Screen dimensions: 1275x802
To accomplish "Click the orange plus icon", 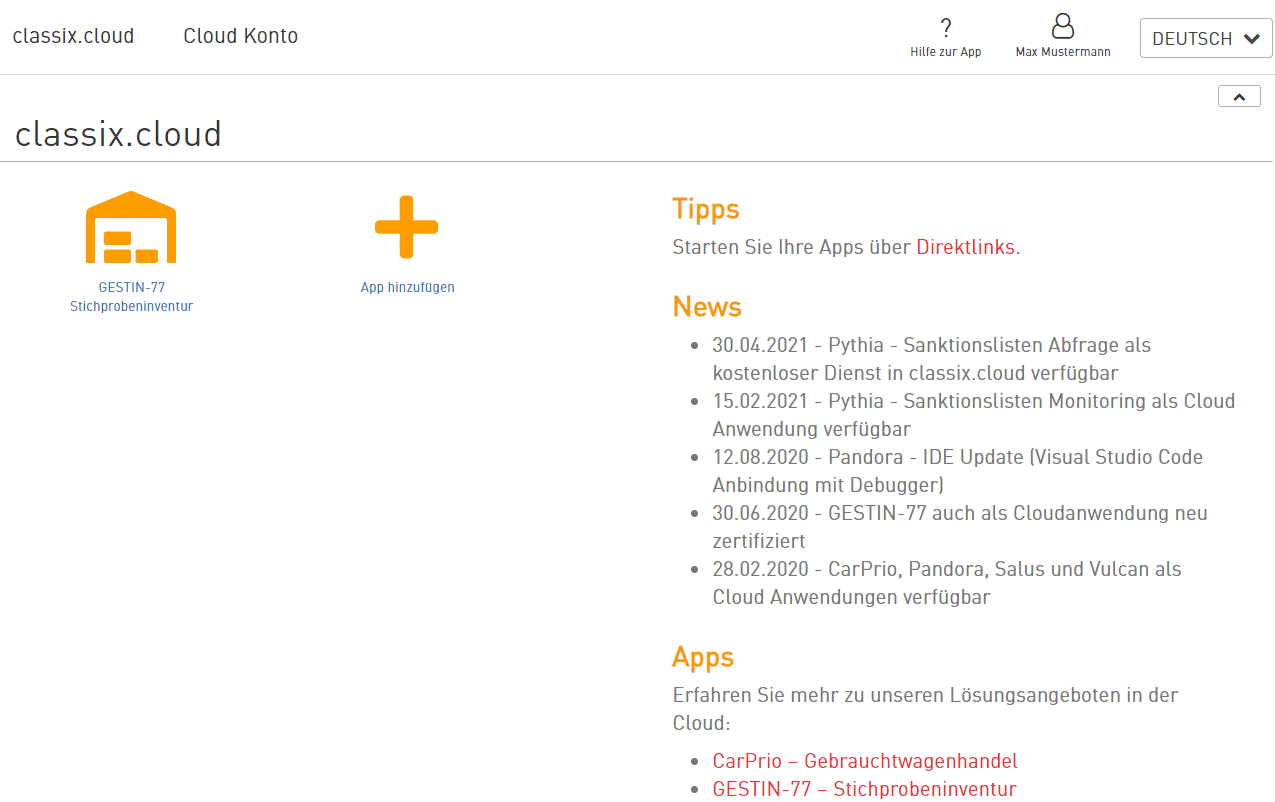I will pyautogui.click(x=406, y=227).
